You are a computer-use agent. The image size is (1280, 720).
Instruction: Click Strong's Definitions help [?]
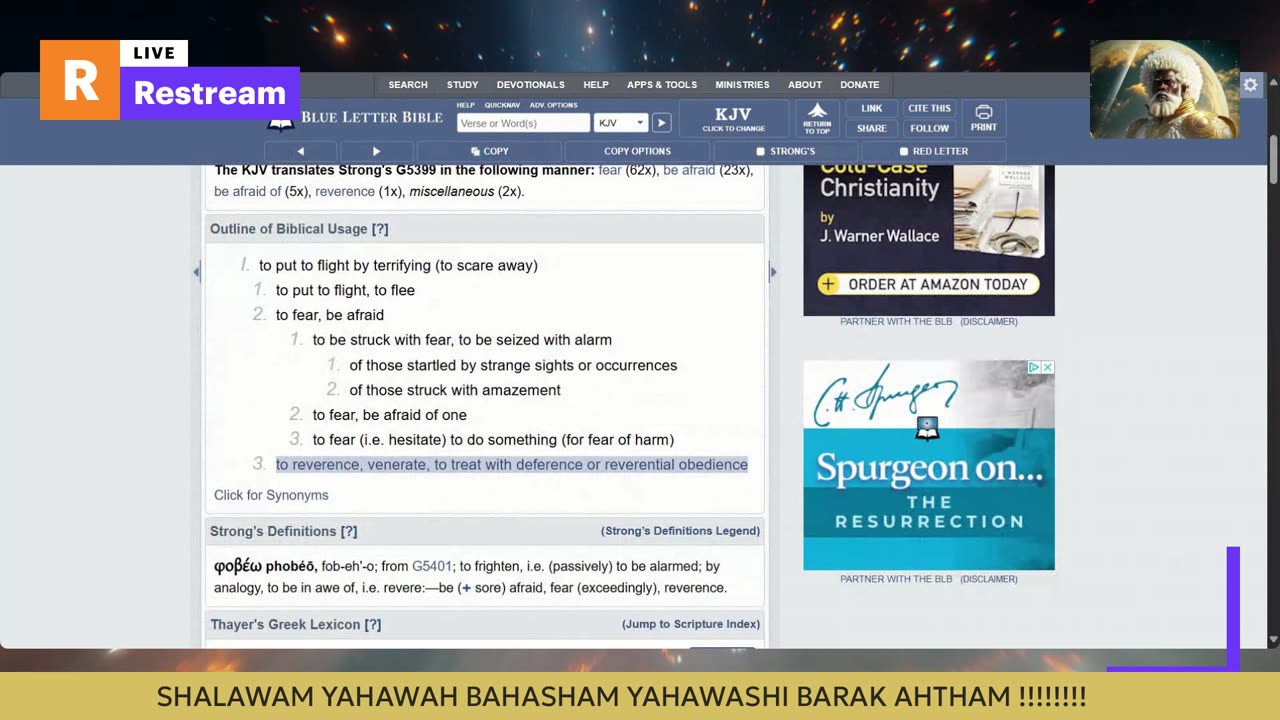349,531
